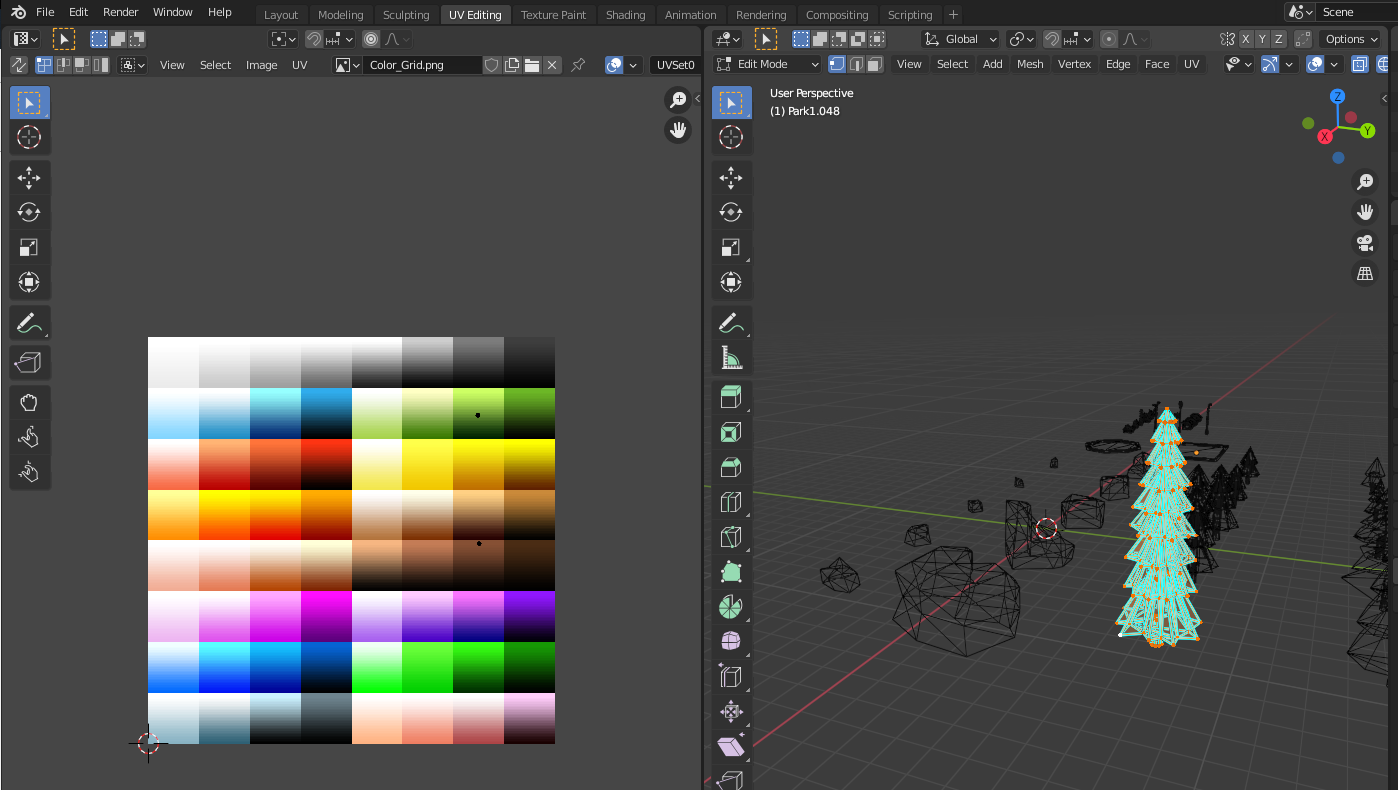Select the Smooth vertices tool
Image resolution: width=1398 pixels, height=790 pixels.
point(731,641)
